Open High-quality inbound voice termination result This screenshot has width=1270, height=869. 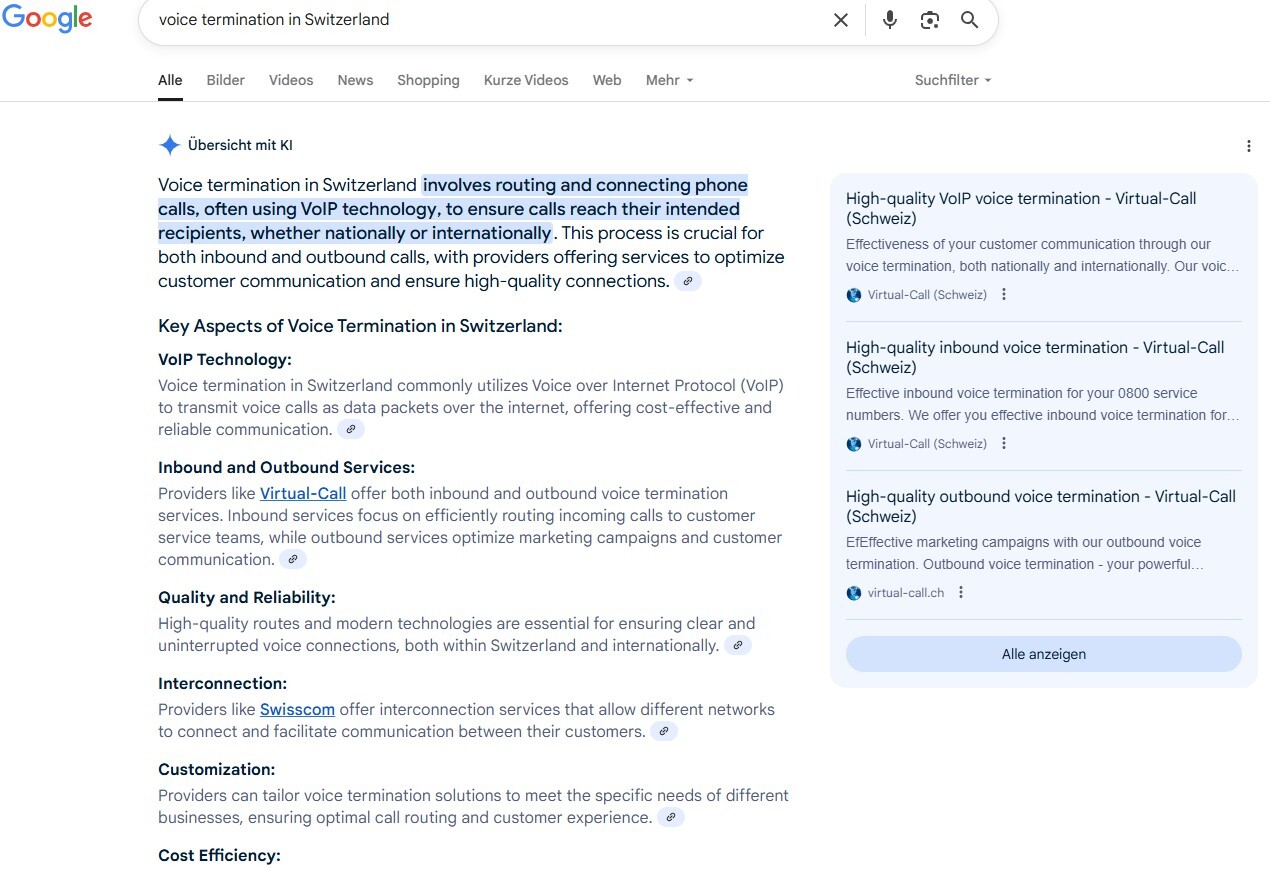tap(1034, 357)
